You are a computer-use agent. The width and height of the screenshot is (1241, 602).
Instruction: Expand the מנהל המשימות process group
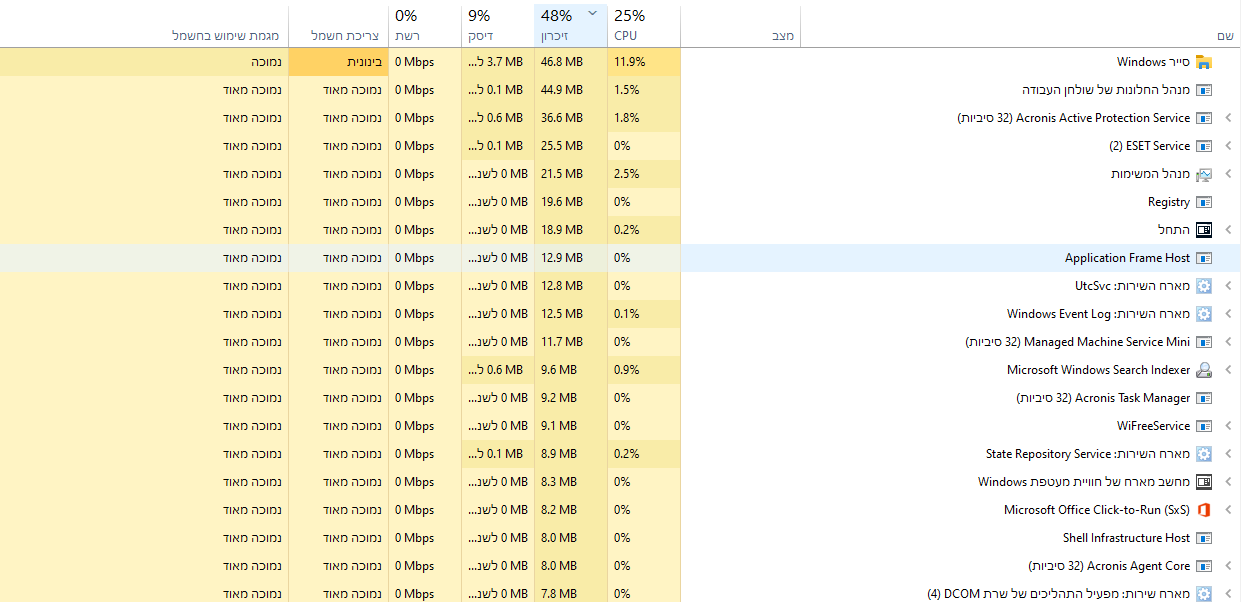pyautogui.click(x=1229, y=174)
